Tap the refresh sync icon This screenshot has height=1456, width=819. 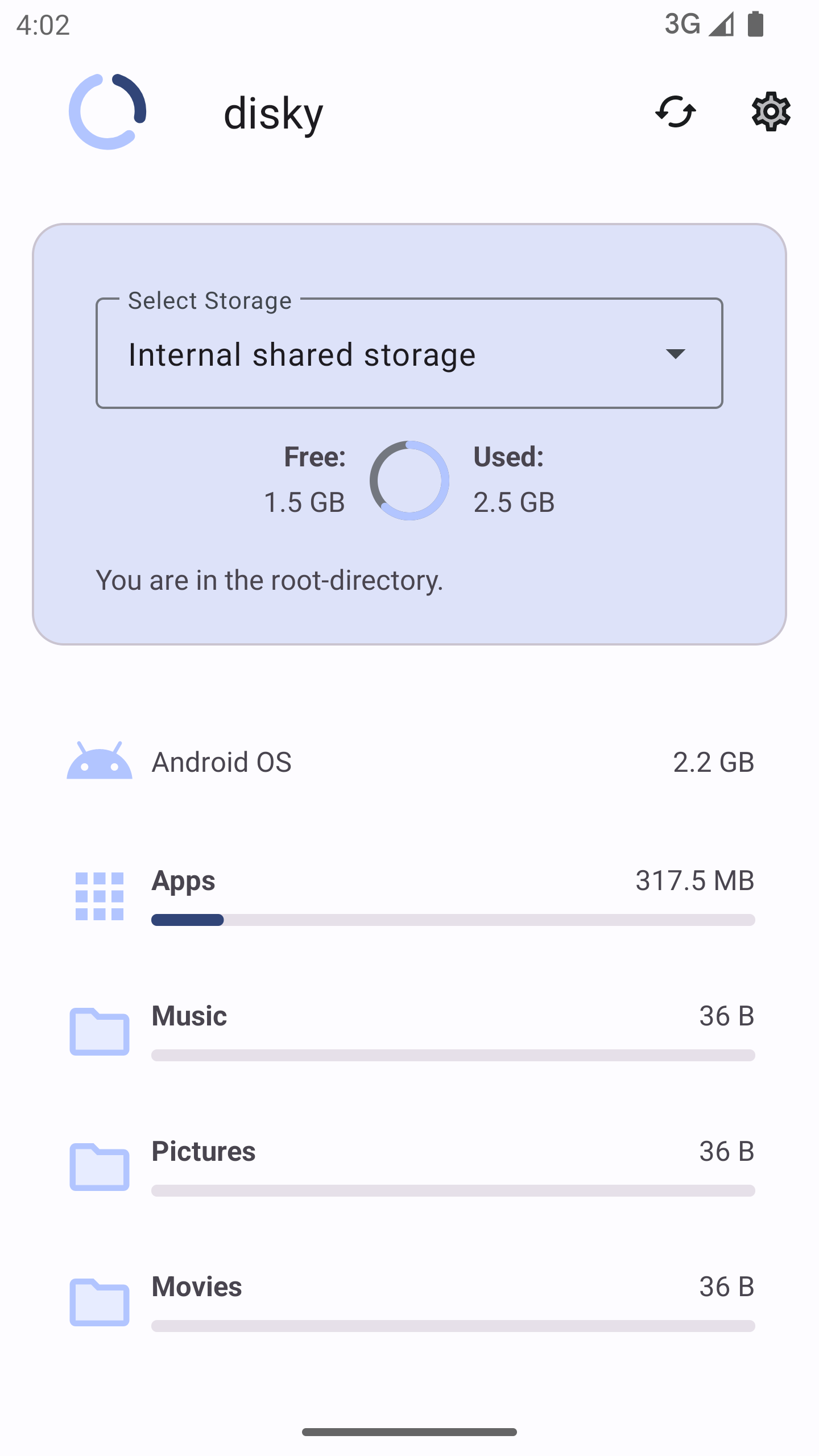click(675, 111)
